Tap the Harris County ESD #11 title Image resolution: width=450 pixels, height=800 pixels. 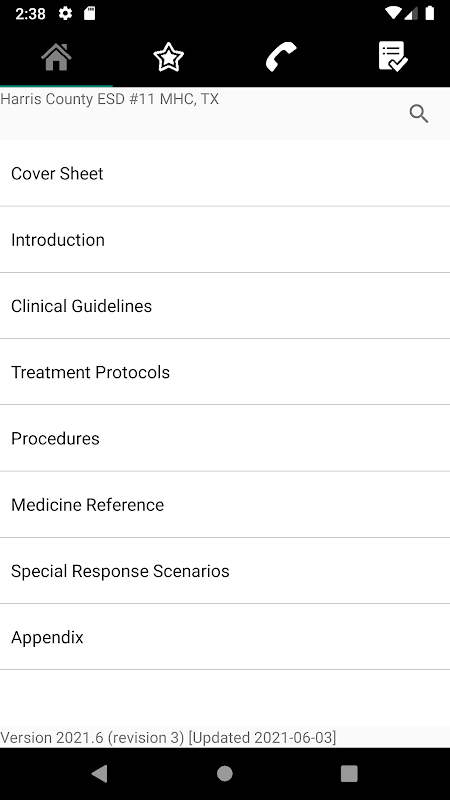click(x=110, y=98)
